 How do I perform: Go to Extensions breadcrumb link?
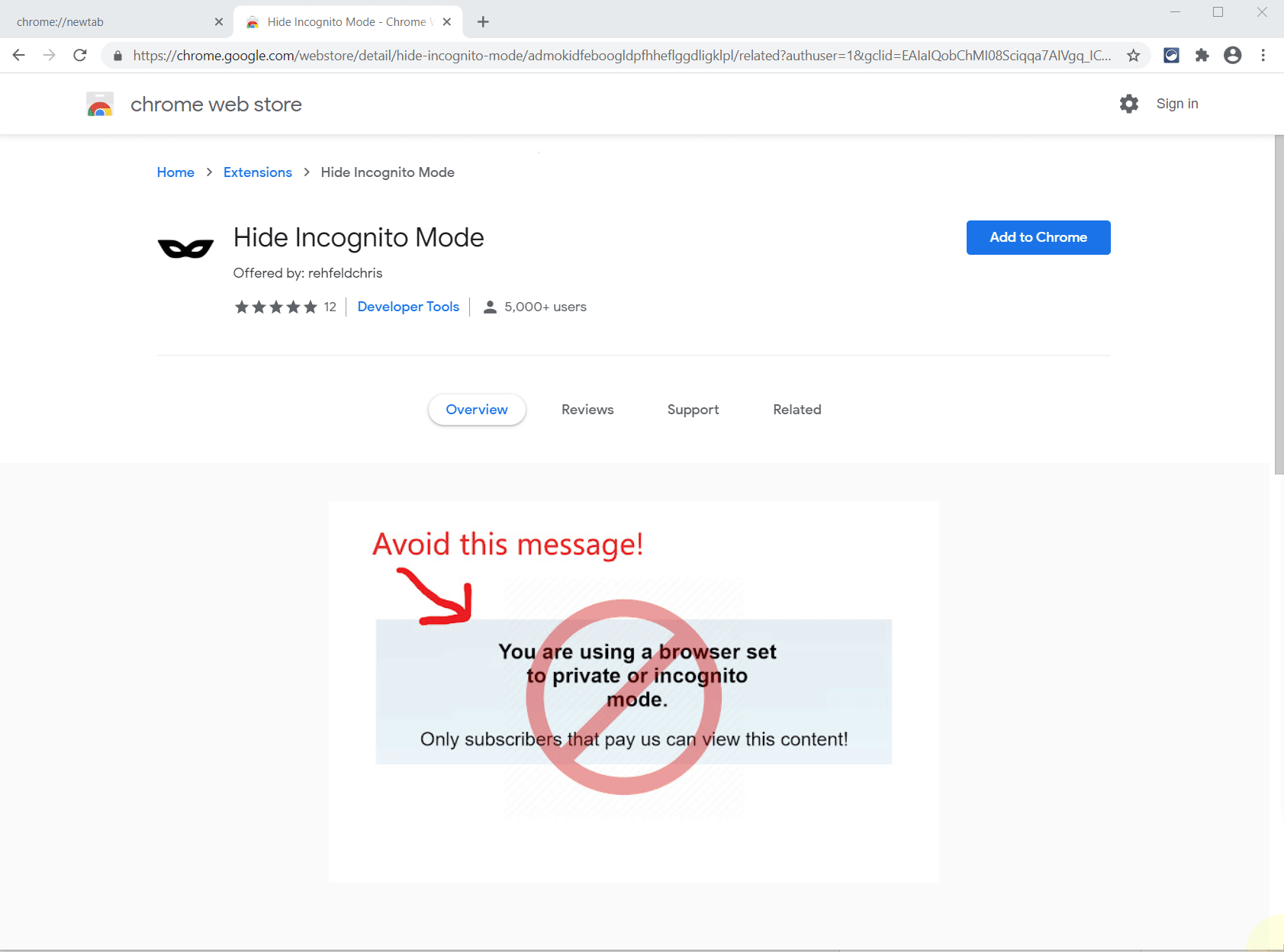point(258,172)
